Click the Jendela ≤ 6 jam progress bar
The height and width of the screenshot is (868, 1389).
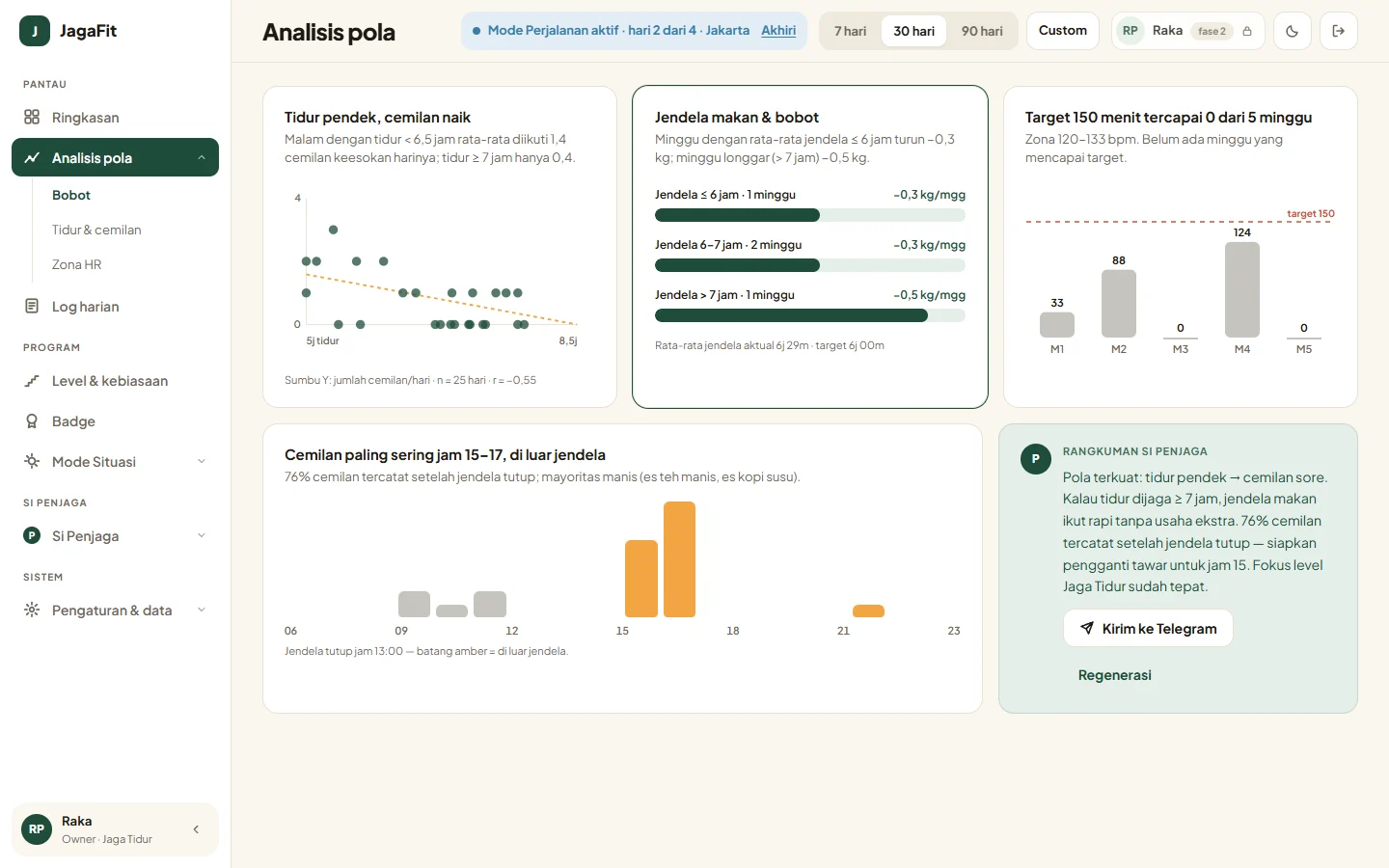pyautogui.click(x=810, y=215)
